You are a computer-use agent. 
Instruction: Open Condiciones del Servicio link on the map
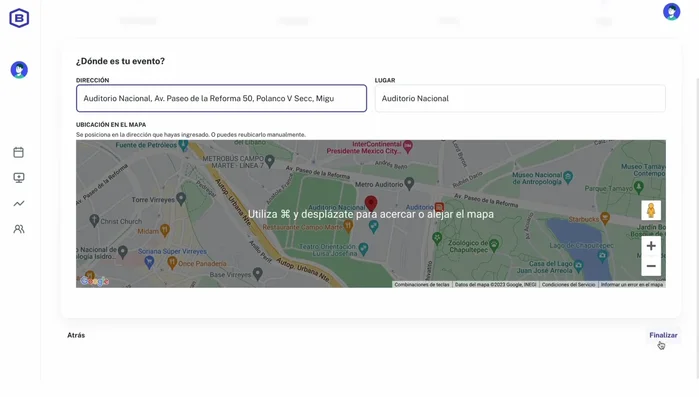click(x=568, y=284)
